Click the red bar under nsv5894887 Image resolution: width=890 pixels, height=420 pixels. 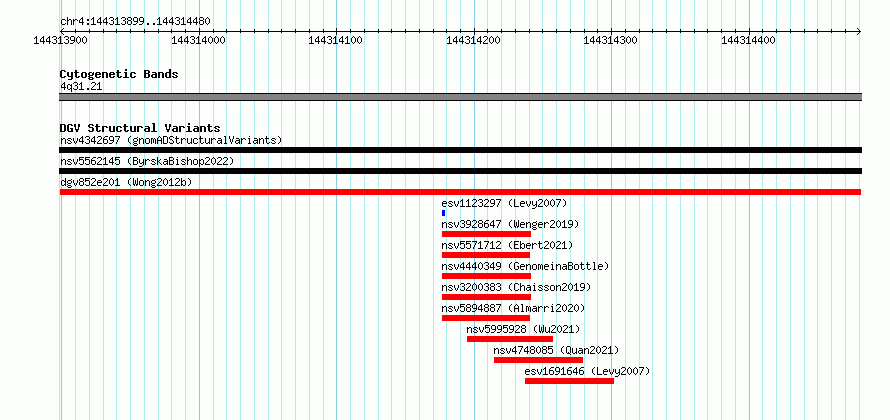coord(486,318)
